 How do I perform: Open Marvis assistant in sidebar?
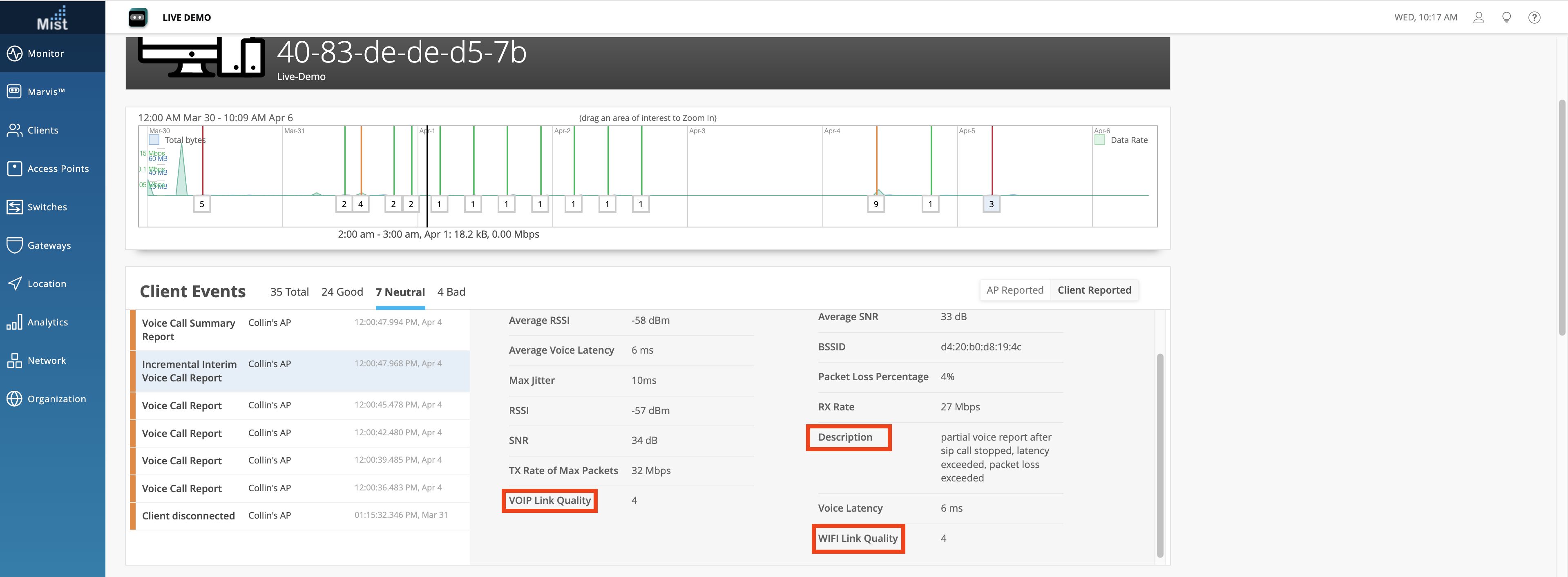(x=15, y=91)
